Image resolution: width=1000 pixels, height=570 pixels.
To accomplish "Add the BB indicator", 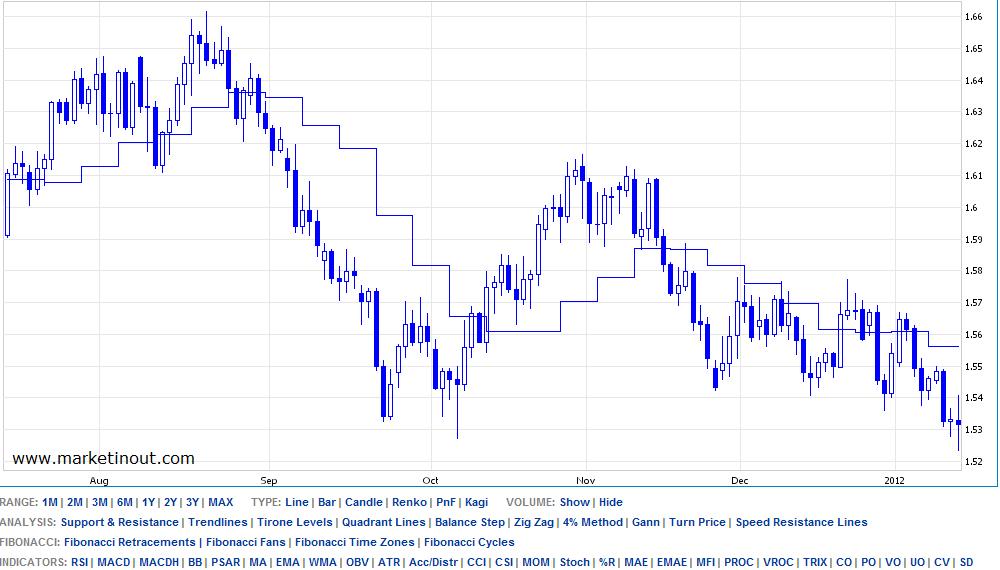I will click(195, 562).
